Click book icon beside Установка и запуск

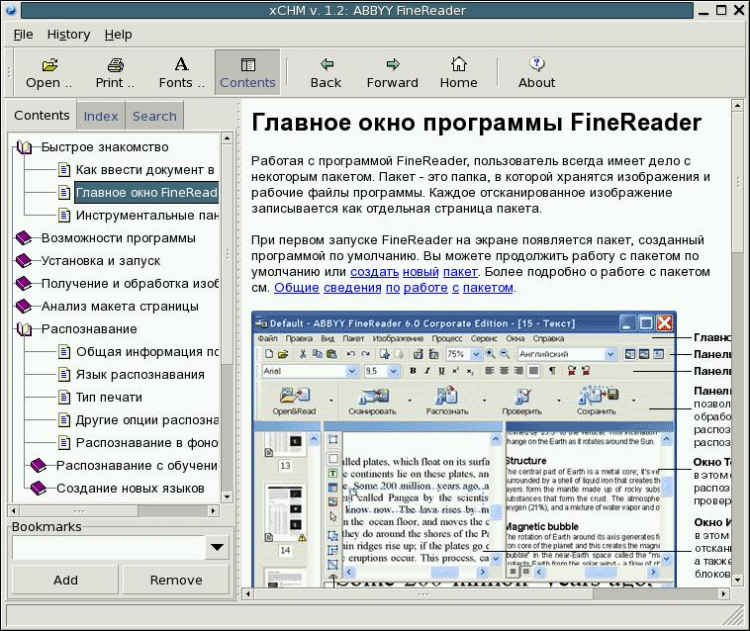pyautogui.click(x=23, y=261)
